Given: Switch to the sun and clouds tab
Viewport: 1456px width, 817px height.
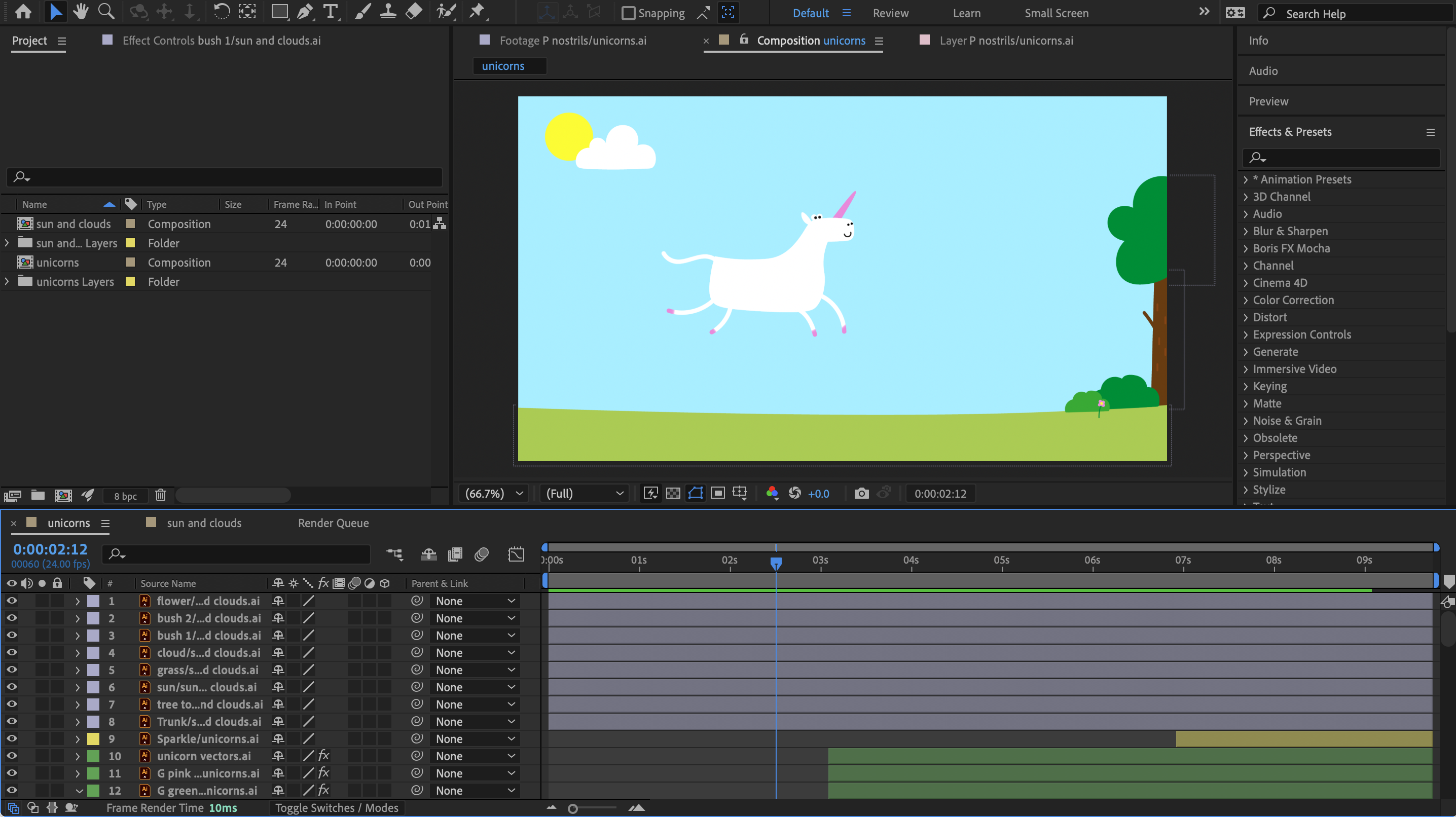Looking at the screenshot, I should coord(204,523).
